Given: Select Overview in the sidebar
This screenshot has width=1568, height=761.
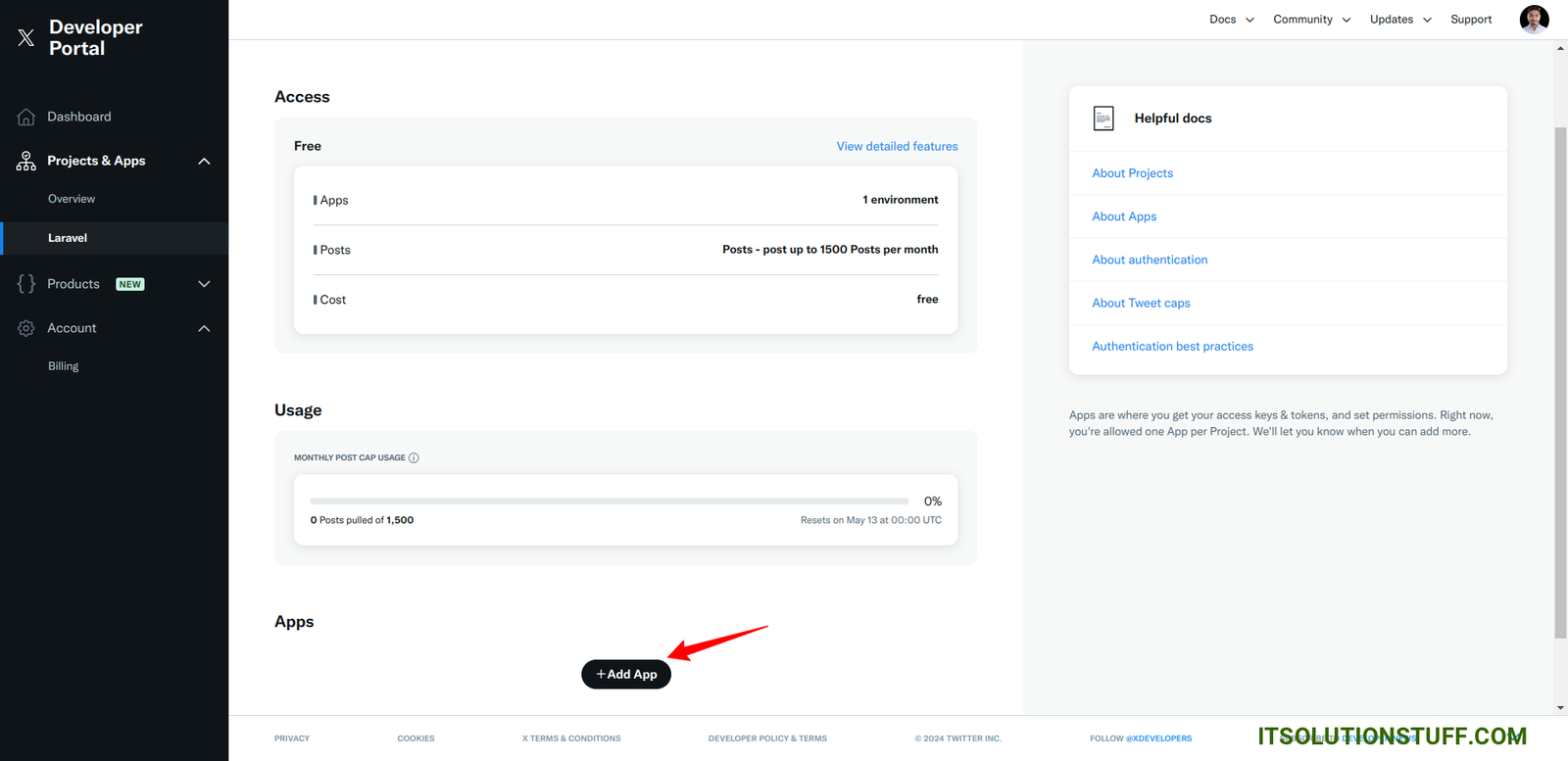Looking at the screenshot, I should click(x=72, y=199).
